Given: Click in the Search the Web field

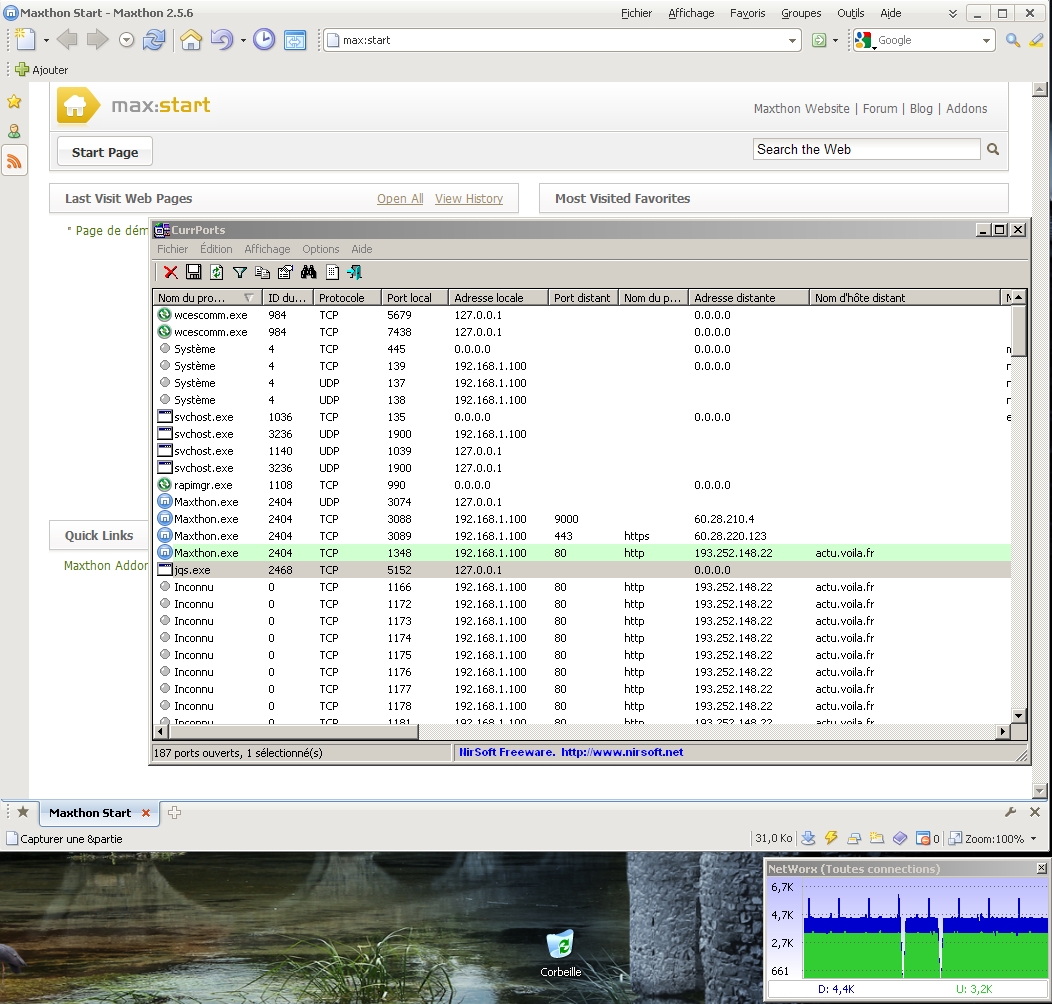Looking at the screenshot, I should pos(866,150).
